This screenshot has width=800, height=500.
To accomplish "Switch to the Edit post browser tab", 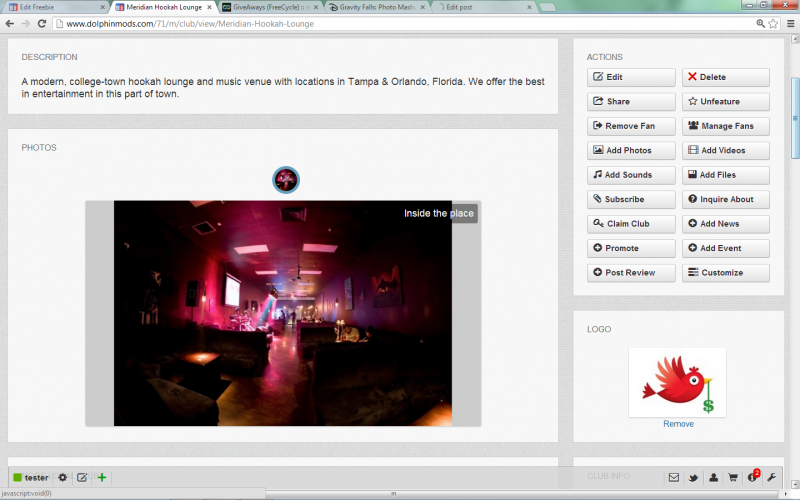I will click(x=482, y=7).
